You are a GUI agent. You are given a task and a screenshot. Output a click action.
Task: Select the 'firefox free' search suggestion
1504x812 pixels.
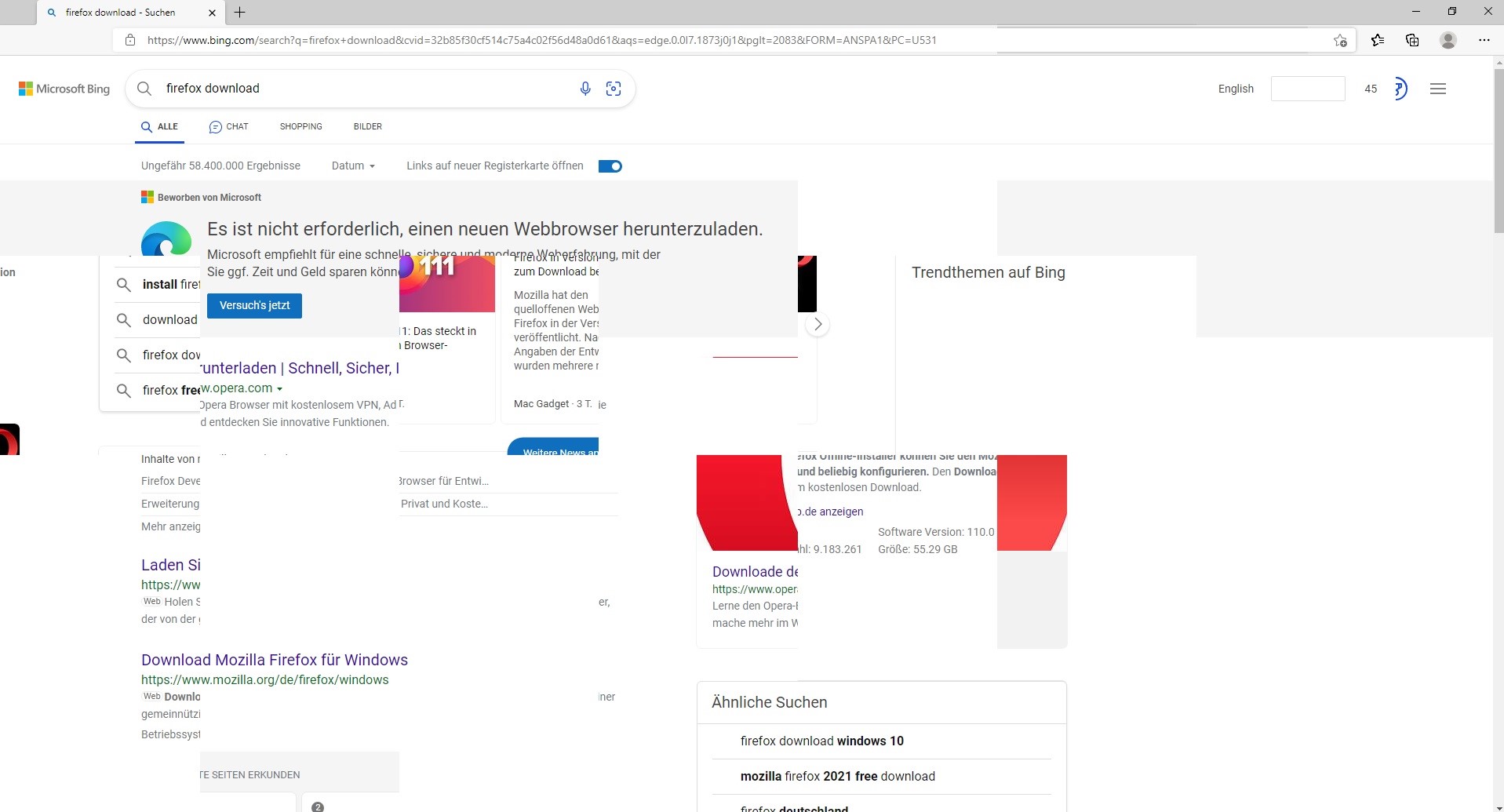click(171, 391)
